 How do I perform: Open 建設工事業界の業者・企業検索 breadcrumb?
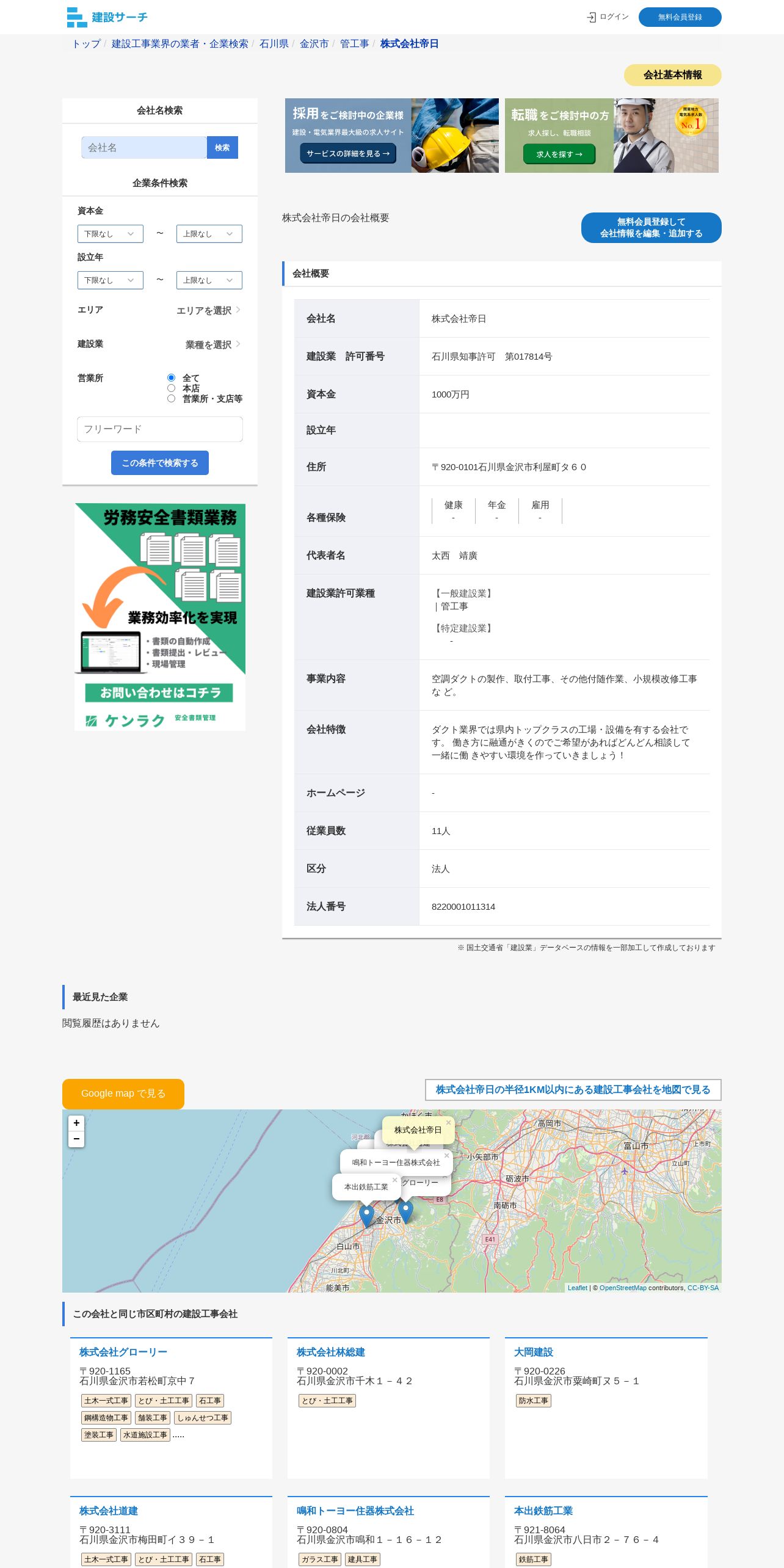180,44
